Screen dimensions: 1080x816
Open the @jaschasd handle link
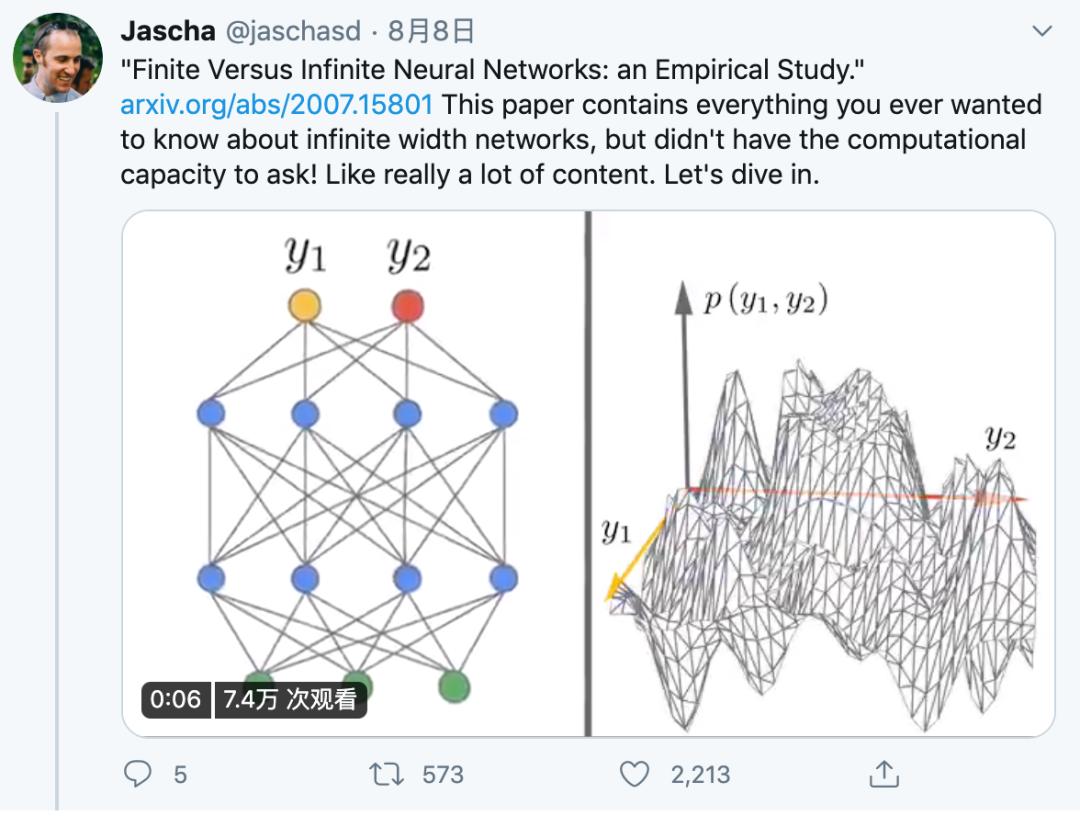click(293, 31)
